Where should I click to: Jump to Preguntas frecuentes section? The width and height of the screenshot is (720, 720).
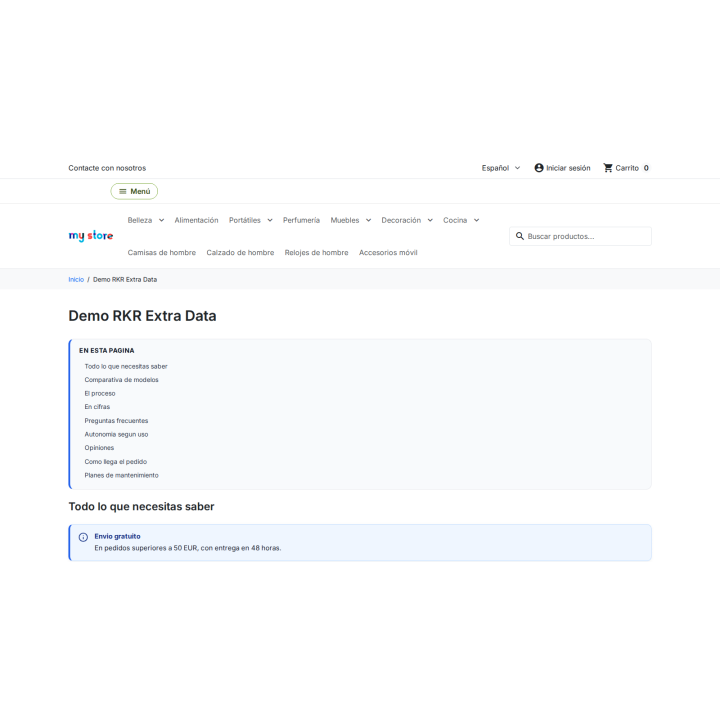(116, 421)
